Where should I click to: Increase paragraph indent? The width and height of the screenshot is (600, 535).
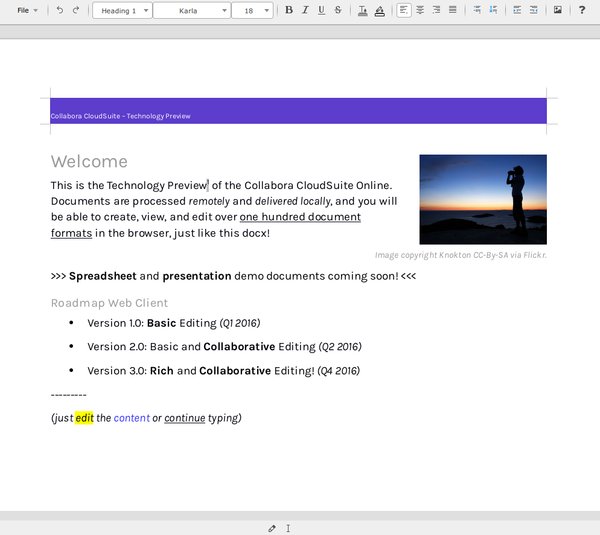pos(517,10)
